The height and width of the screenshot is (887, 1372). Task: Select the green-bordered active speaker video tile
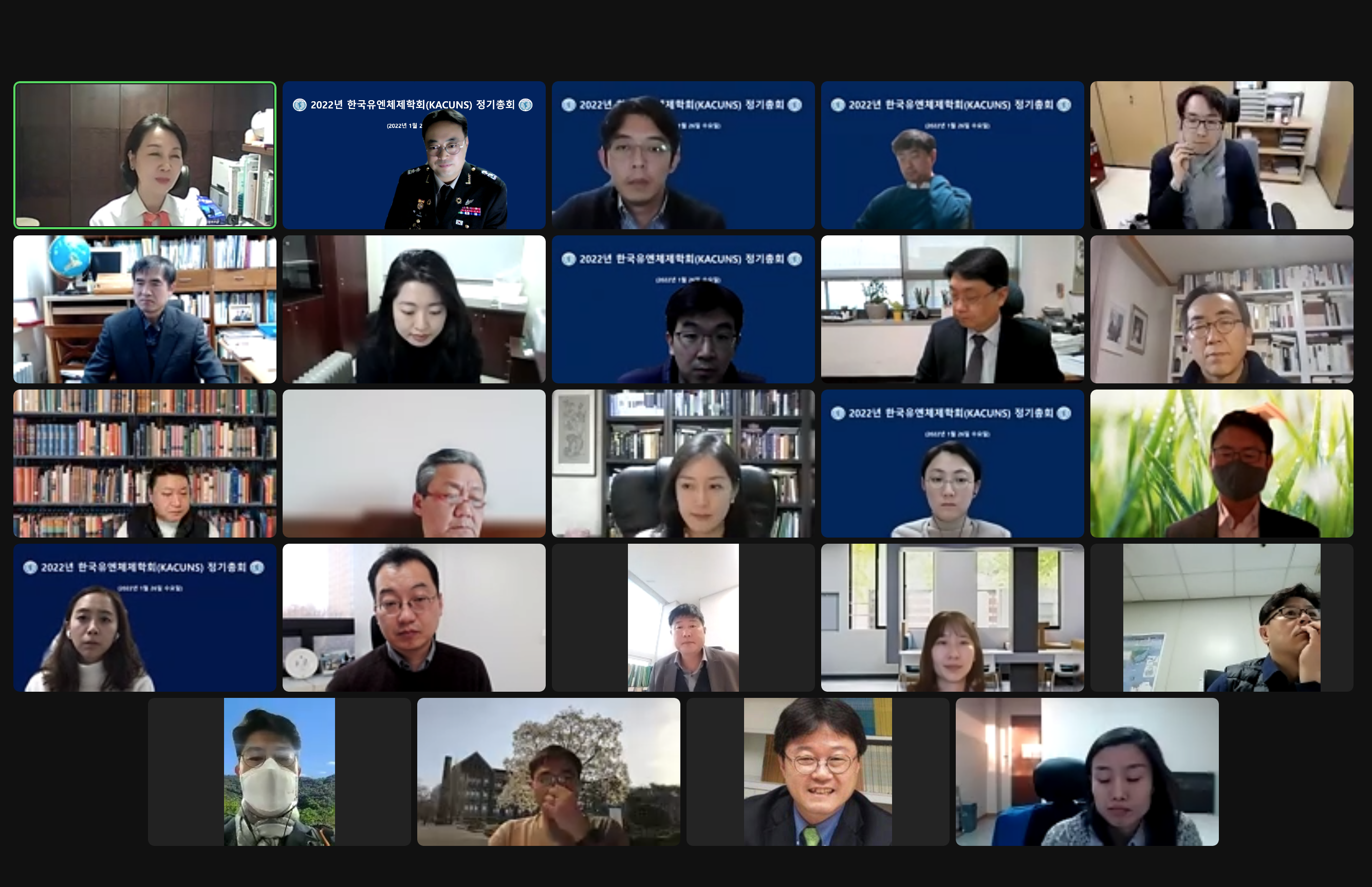pyautogui.click(x=144, y=155)
